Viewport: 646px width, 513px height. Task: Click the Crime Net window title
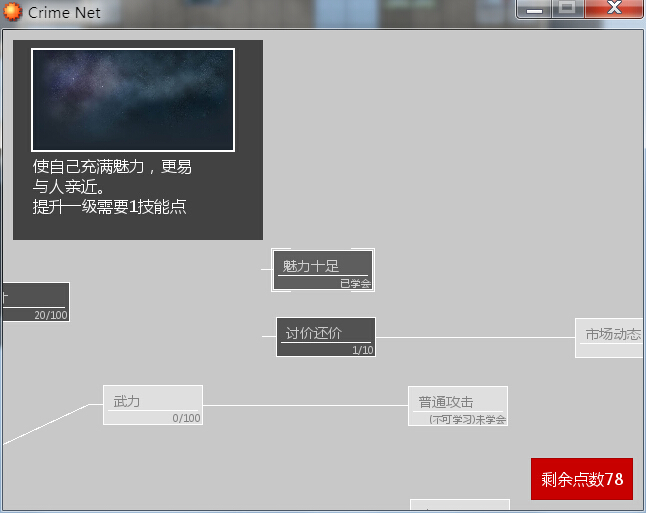64,13
